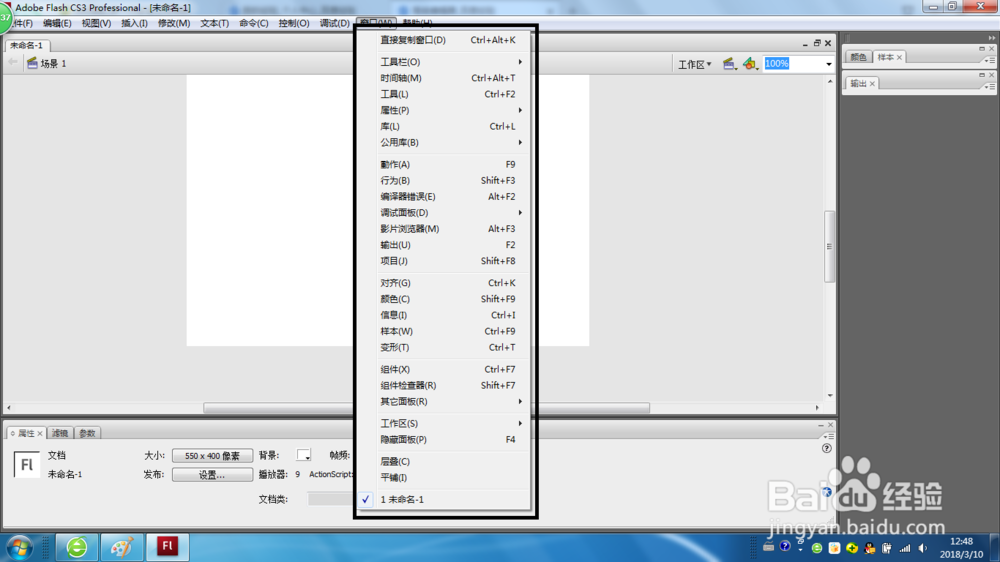
Task: Choose 工具(L) menu item
Action: tap(444, 94)
